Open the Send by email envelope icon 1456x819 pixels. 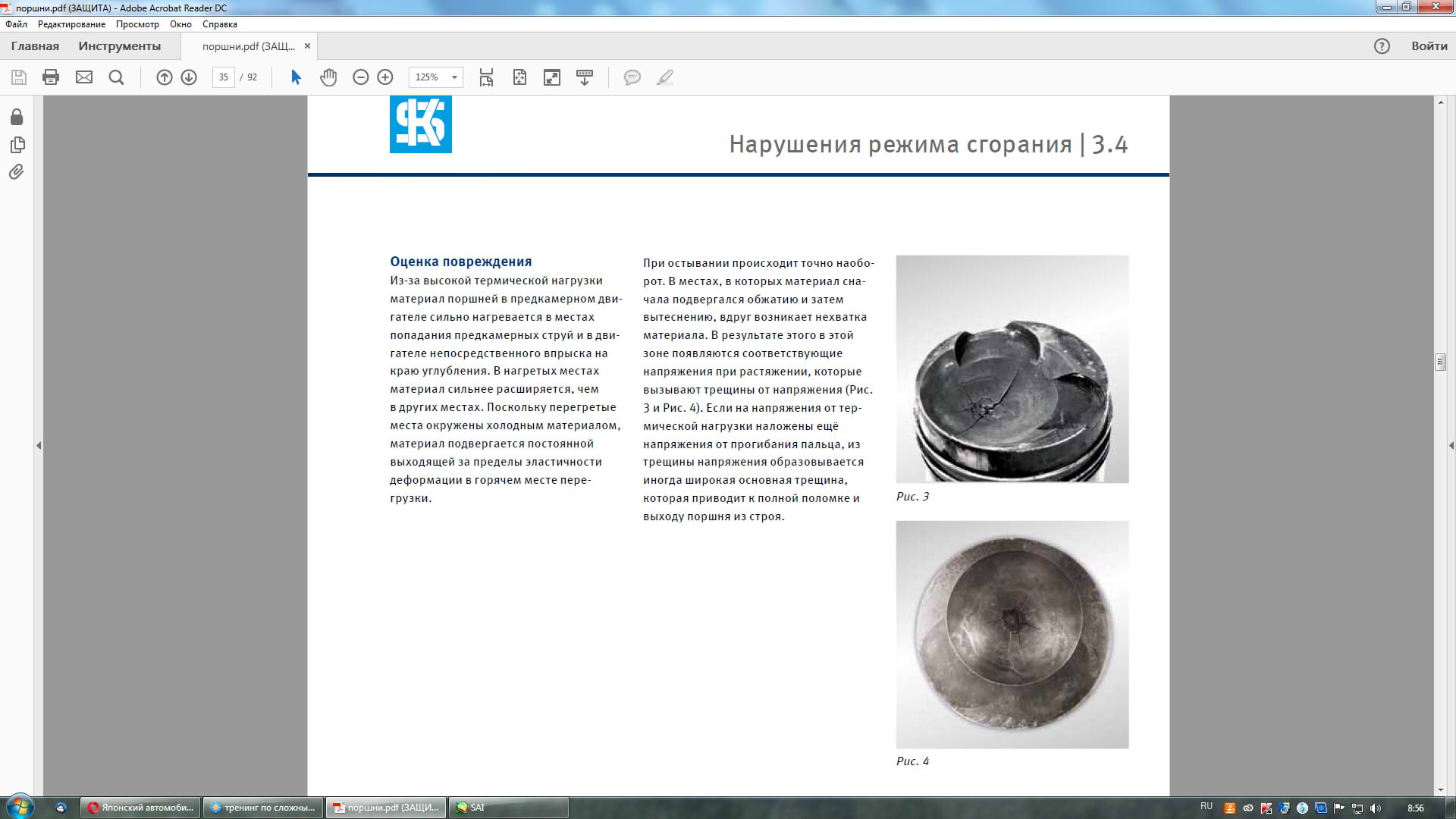[x=84, y=77]
